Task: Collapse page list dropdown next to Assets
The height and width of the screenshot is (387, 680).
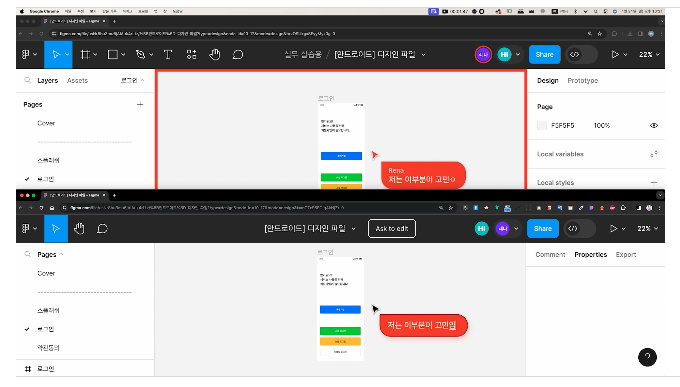Action: pos(132,80)
